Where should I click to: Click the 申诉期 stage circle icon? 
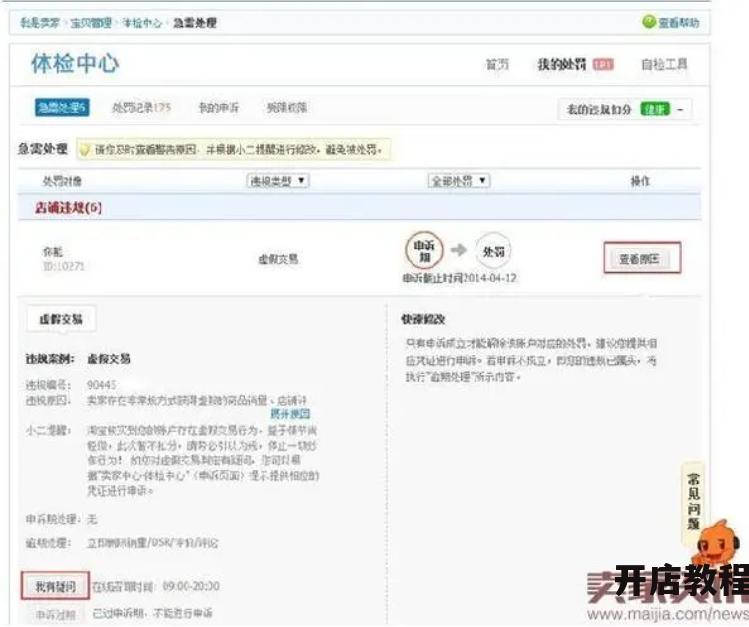coord(424,251)
